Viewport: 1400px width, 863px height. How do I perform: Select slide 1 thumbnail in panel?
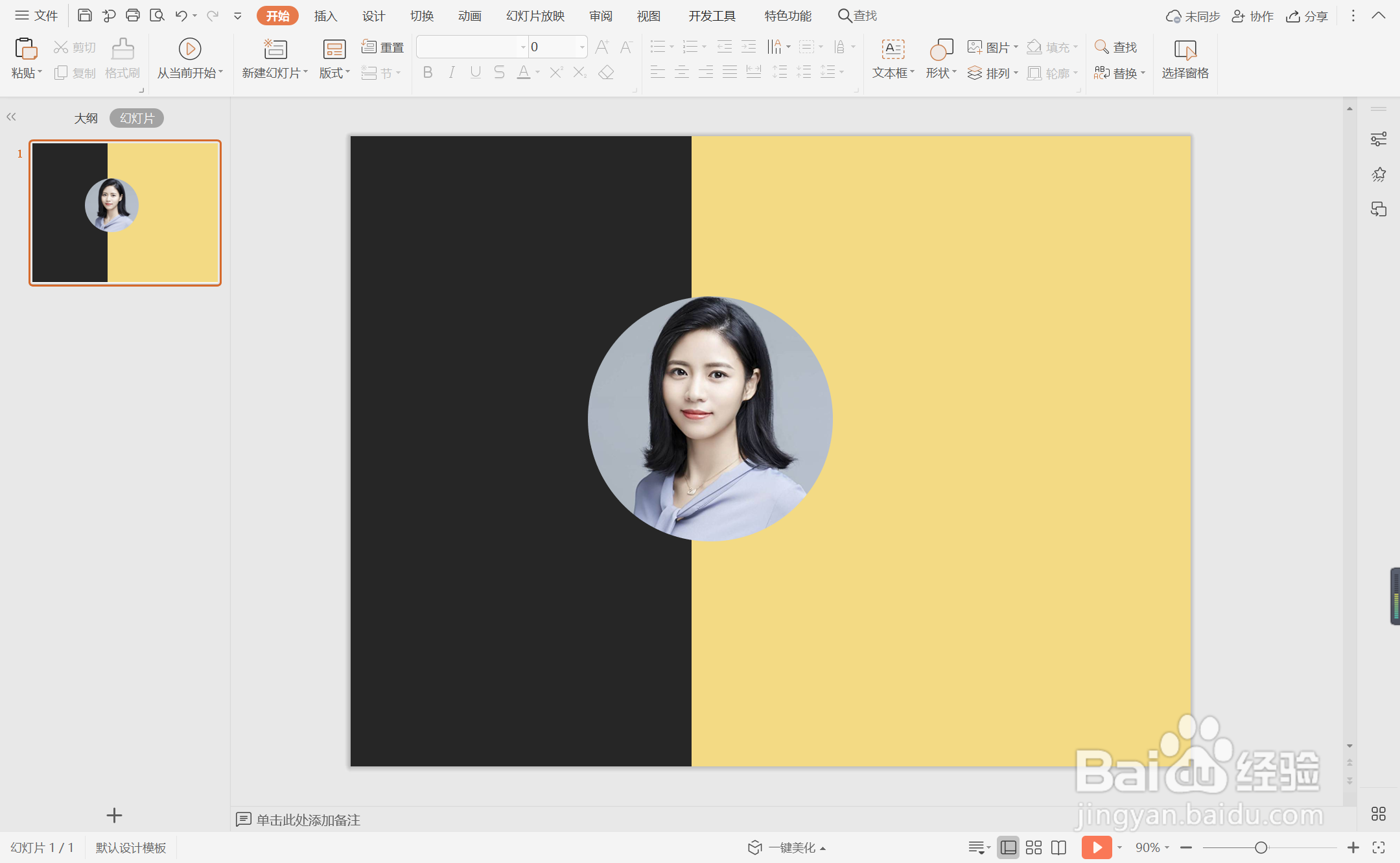(x=125, y=213)
